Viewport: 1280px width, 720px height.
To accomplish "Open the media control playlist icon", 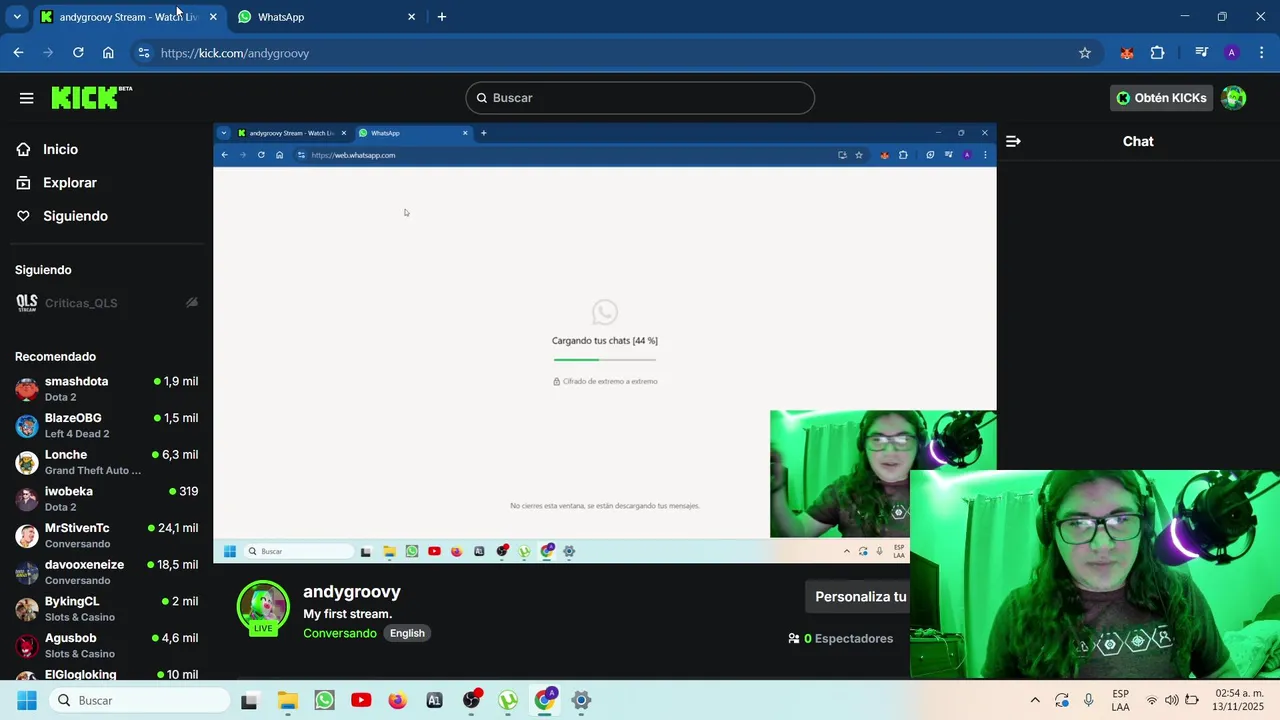I will coord(1202,53).
